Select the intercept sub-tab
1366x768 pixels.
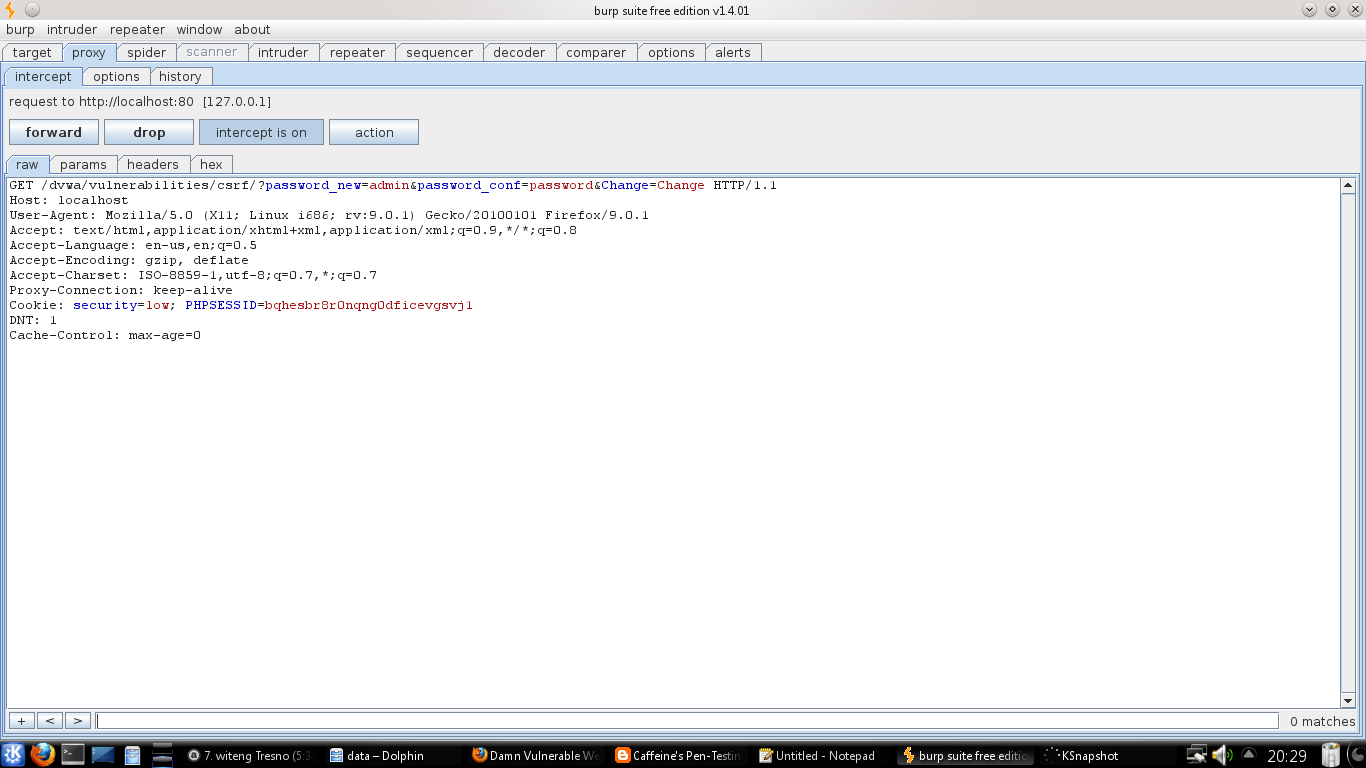[x=44, y=76]
